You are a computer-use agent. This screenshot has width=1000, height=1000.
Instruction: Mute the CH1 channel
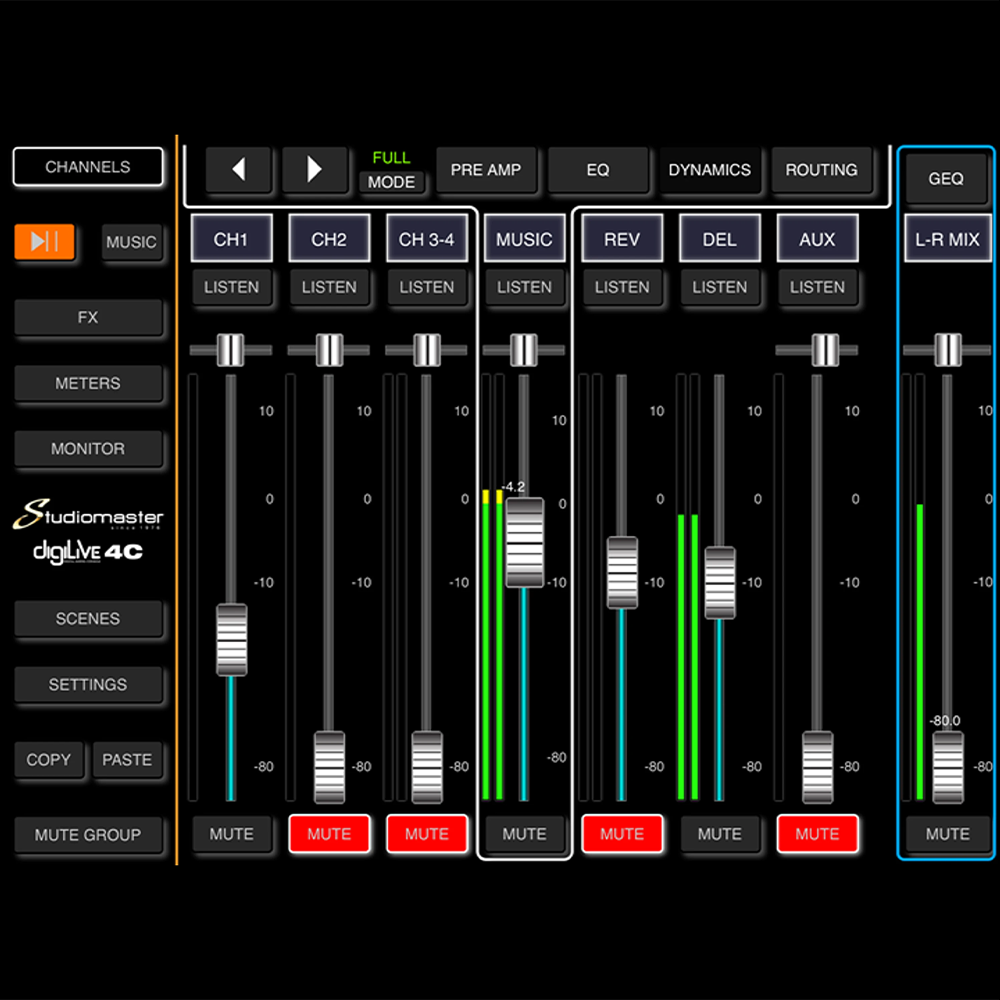pyautogui.click(x=232, y=834)
